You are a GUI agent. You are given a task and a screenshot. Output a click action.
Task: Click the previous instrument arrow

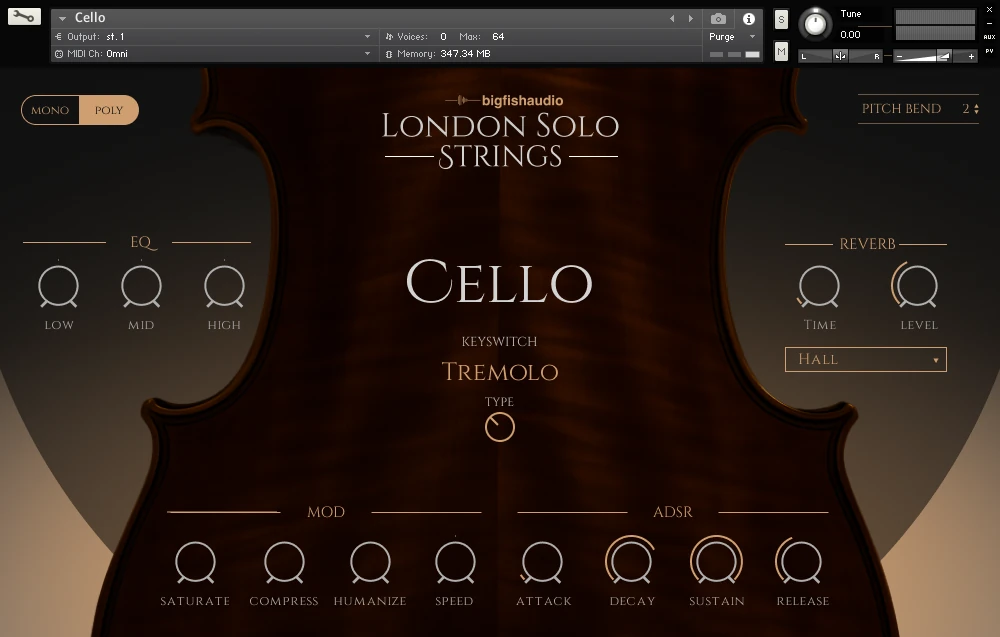[672, 17]
